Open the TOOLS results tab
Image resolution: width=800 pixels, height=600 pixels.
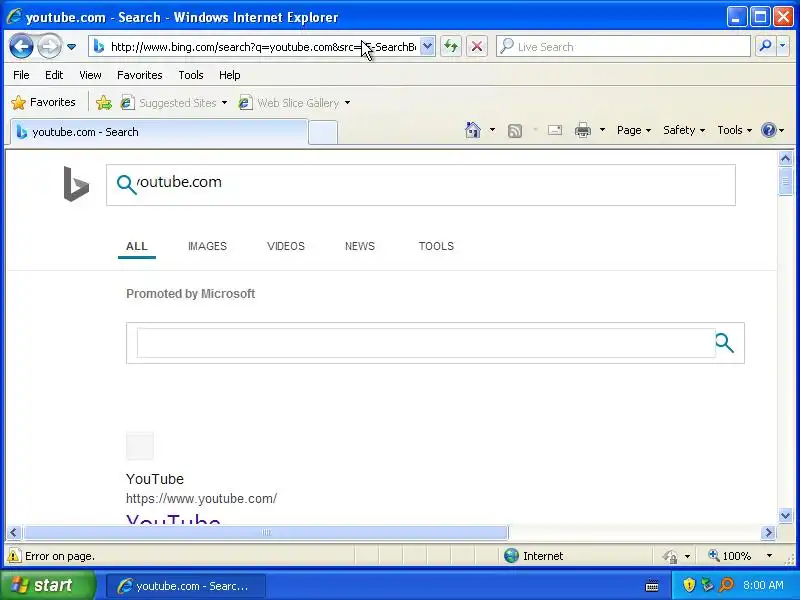coord(436,246)
